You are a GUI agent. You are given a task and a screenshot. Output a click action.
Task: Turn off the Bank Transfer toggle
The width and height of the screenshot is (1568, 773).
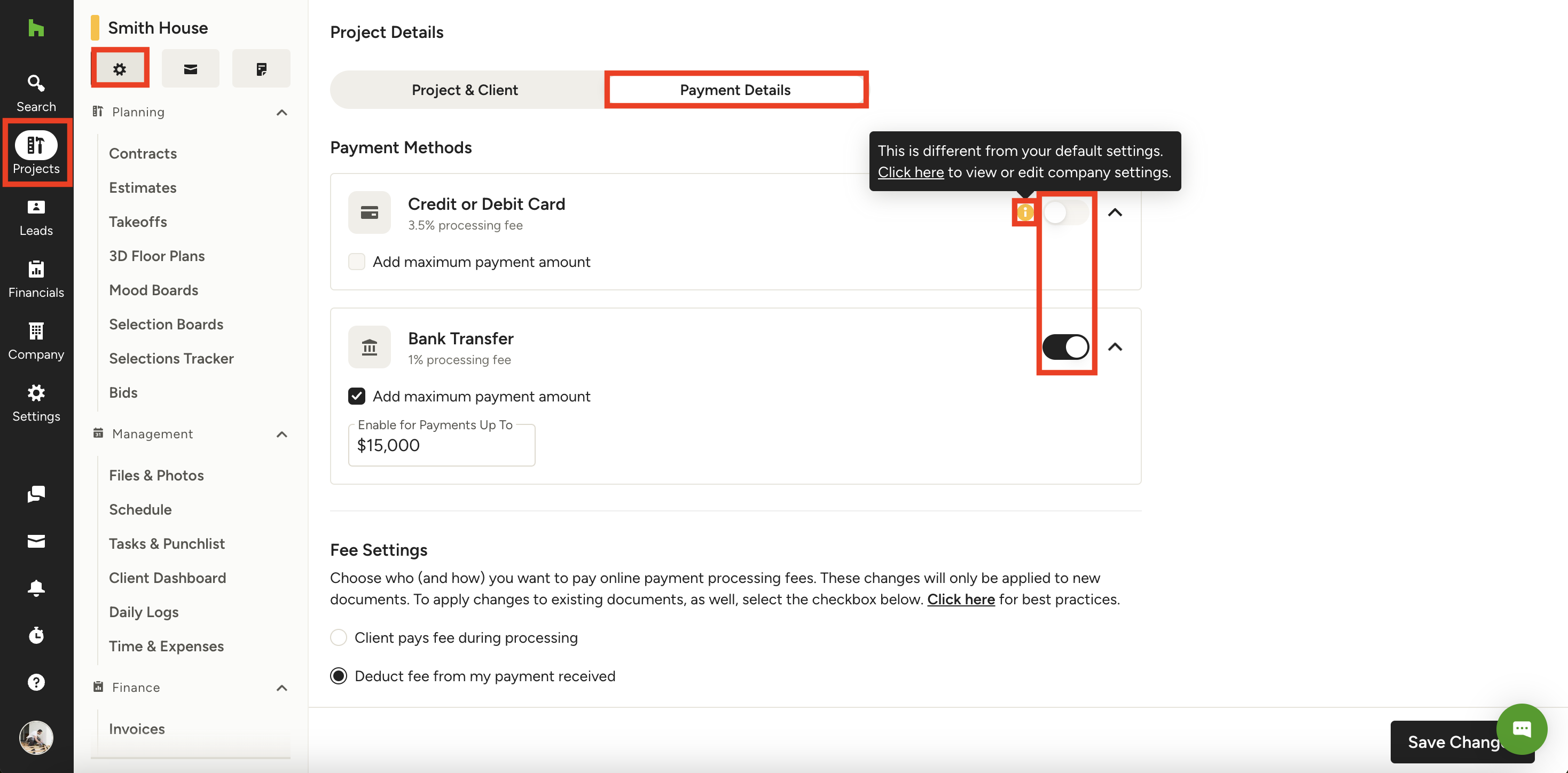(x=1065, y=347)
